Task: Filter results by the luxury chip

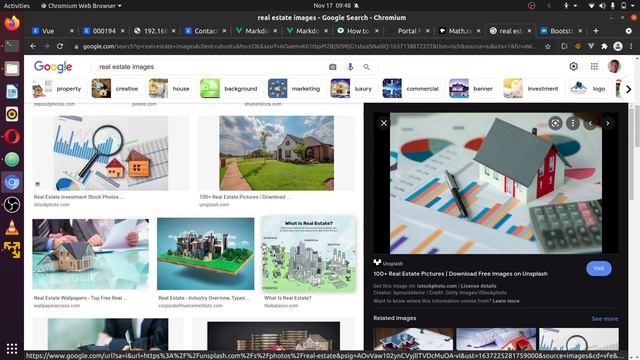Action: point(353,89)
